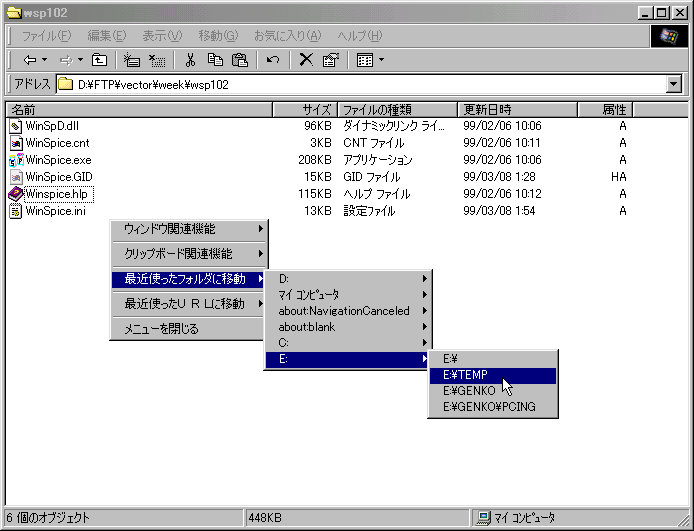694x531 pixels.
Task: Select the WinSpice.exe file name
Action: (58, 160)
